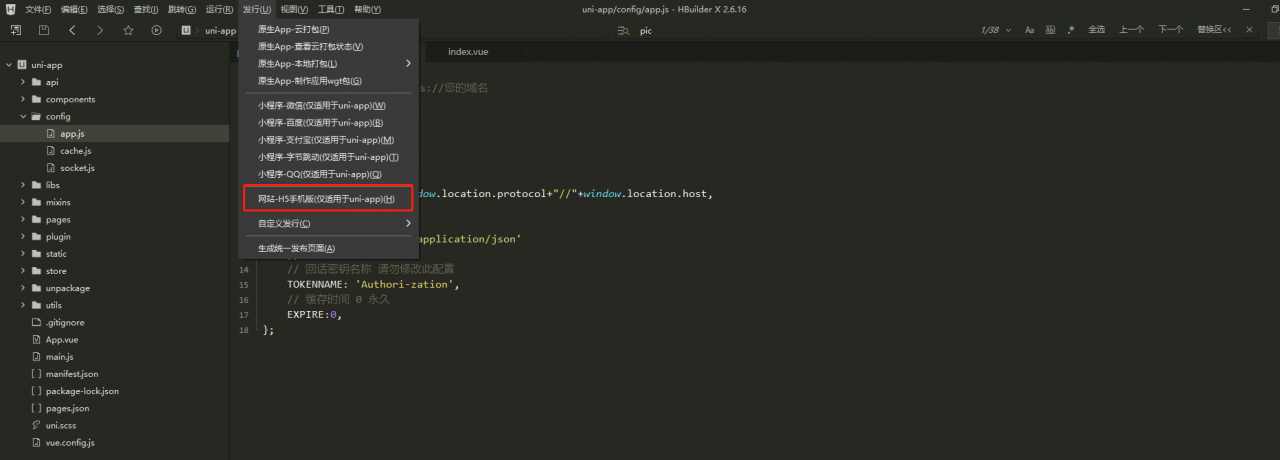Image resolution: width=1280 pixels, height=460 pixels.
Task: Click 替换区<< replace toggle
Action: tap(1214, 30)
